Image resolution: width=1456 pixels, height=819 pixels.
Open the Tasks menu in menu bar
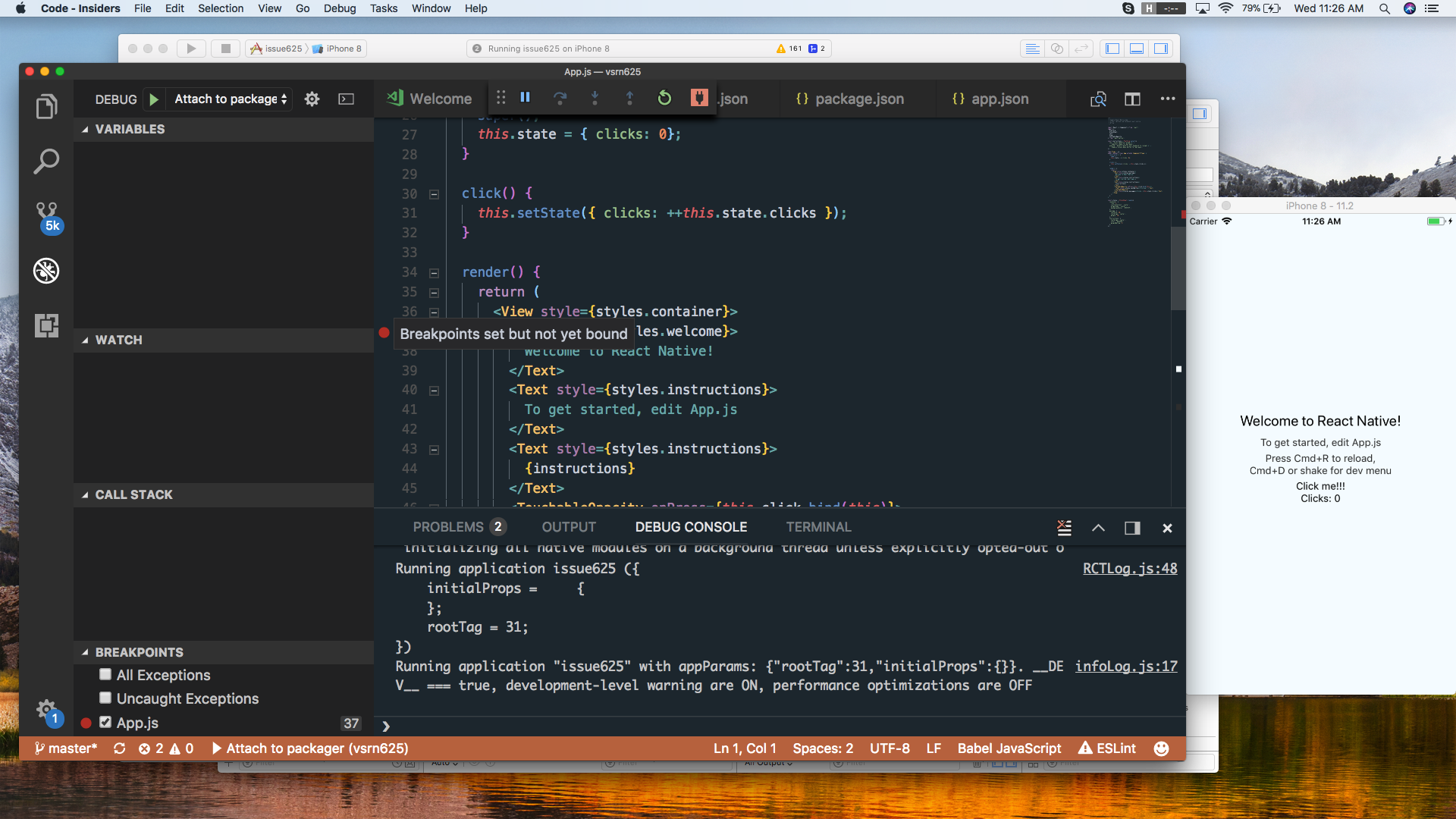click(x=384, y=8)
